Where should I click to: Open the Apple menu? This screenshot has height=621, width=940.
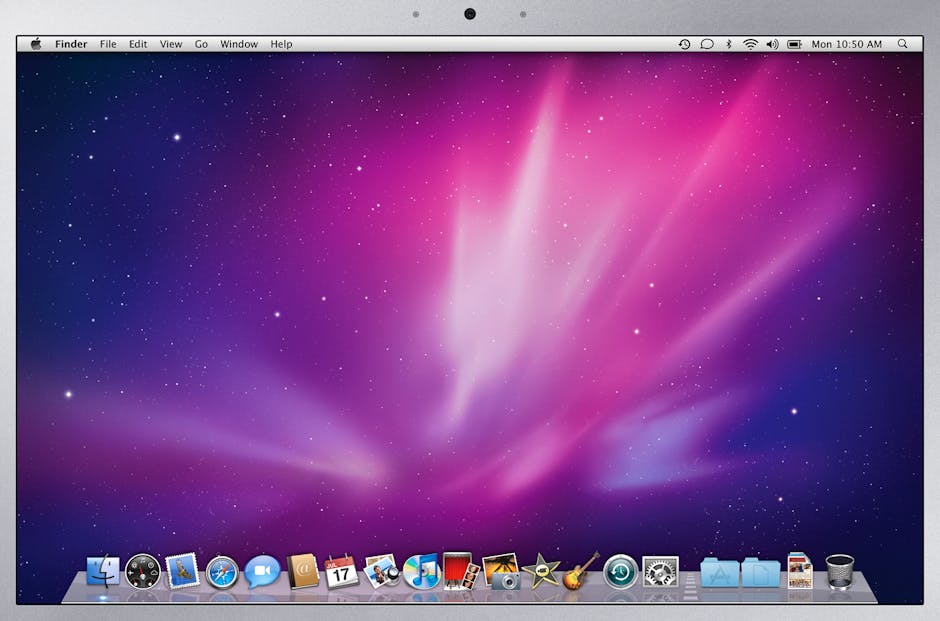pyautogui.click(x=37, y=44)
